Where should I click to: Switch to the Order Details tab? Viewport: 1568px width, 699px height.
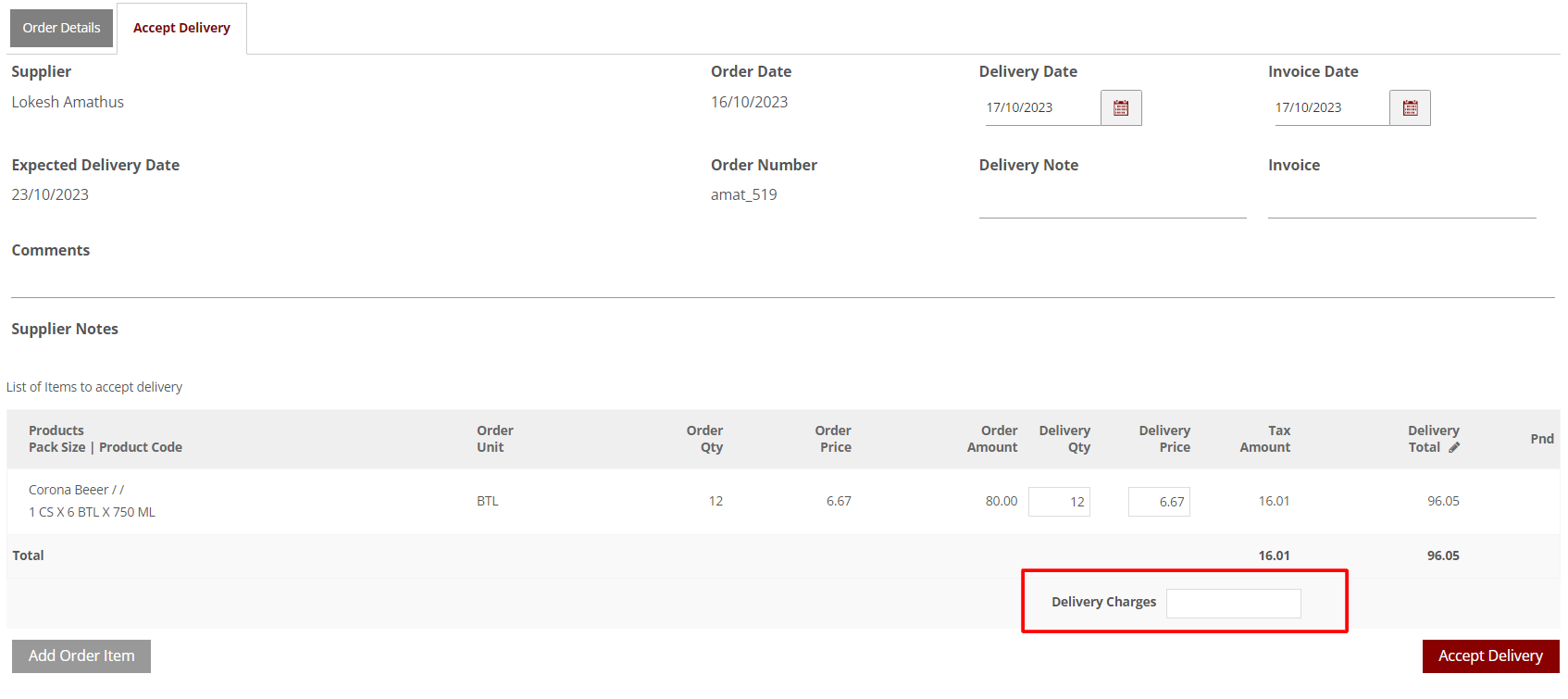(x=61, y=28)
